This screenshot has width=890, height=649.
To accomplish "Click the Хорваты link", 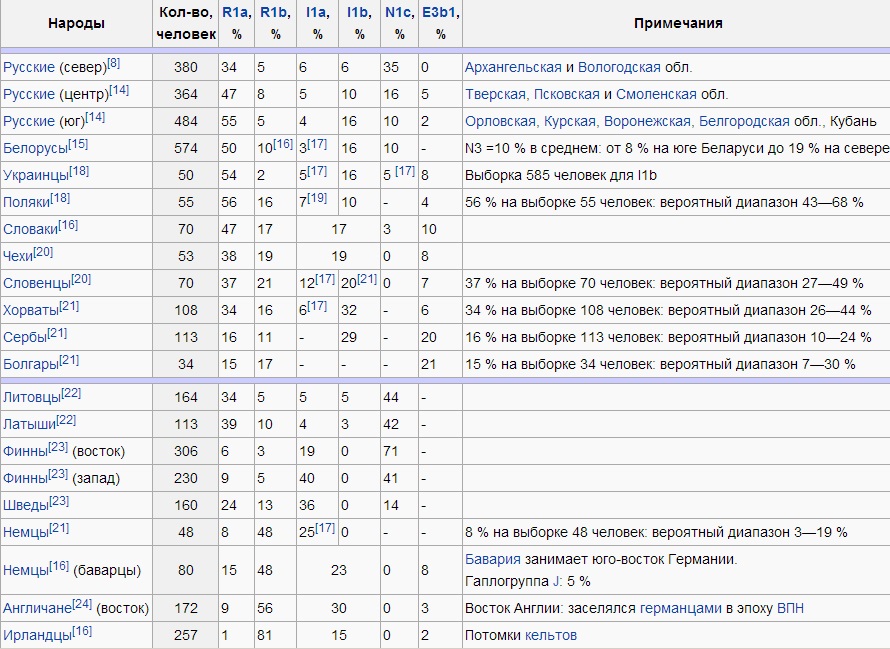I will 31,311.
